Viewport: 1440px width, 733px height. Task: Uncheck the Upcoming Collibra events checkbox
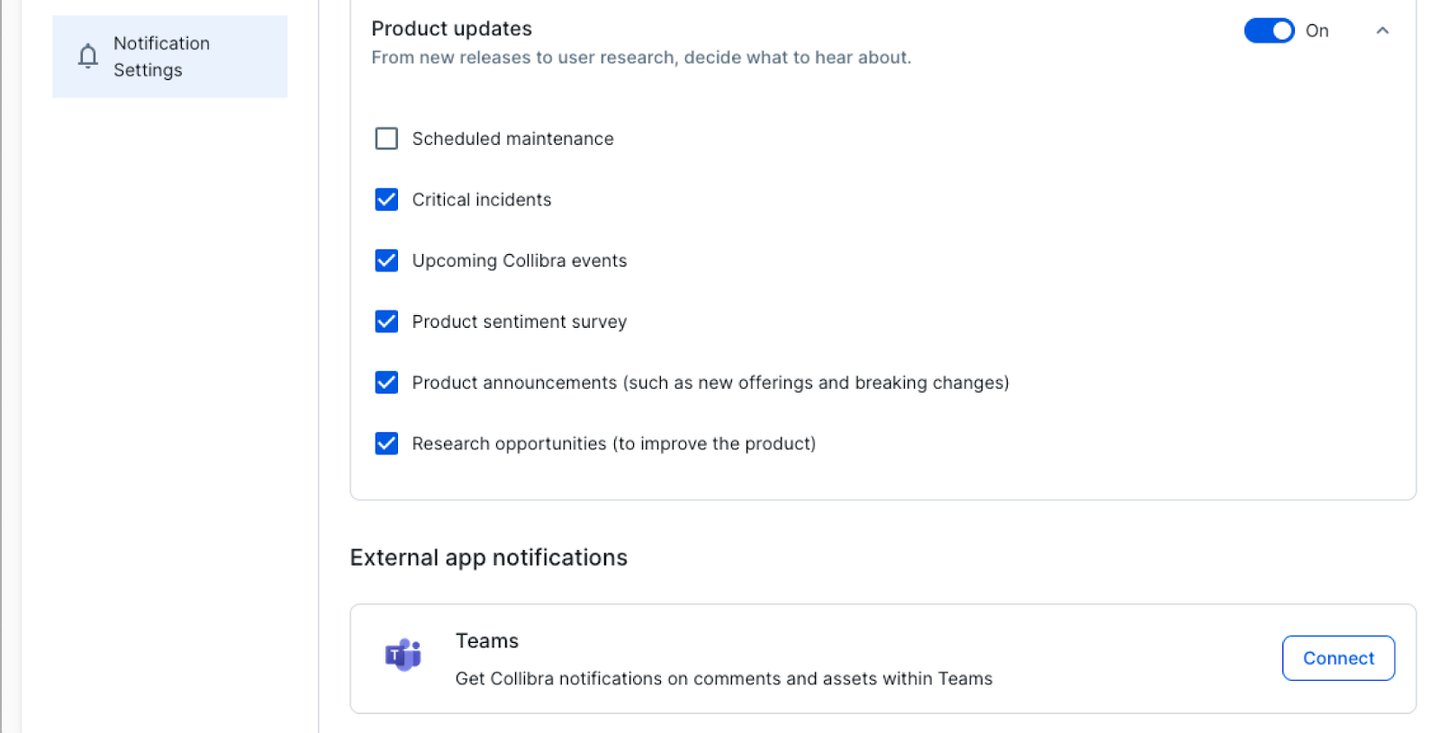coord(386,261)
